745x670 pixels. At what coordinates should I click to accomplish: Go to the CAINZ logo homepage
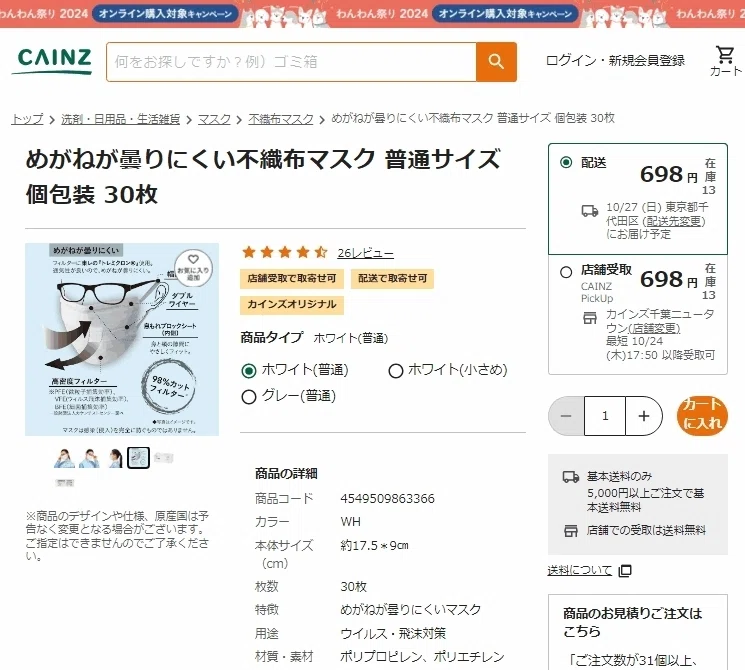tap(53, 61)
